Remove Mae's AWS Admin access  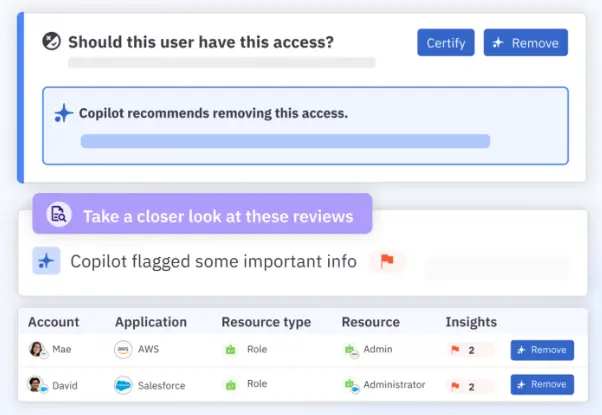click(542, 350)
